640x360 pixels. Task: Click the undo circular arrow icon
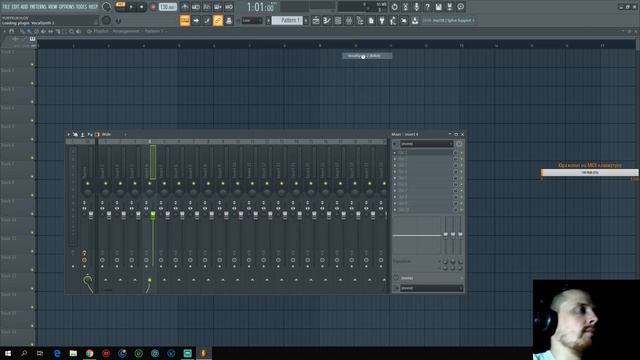(394, 7)
